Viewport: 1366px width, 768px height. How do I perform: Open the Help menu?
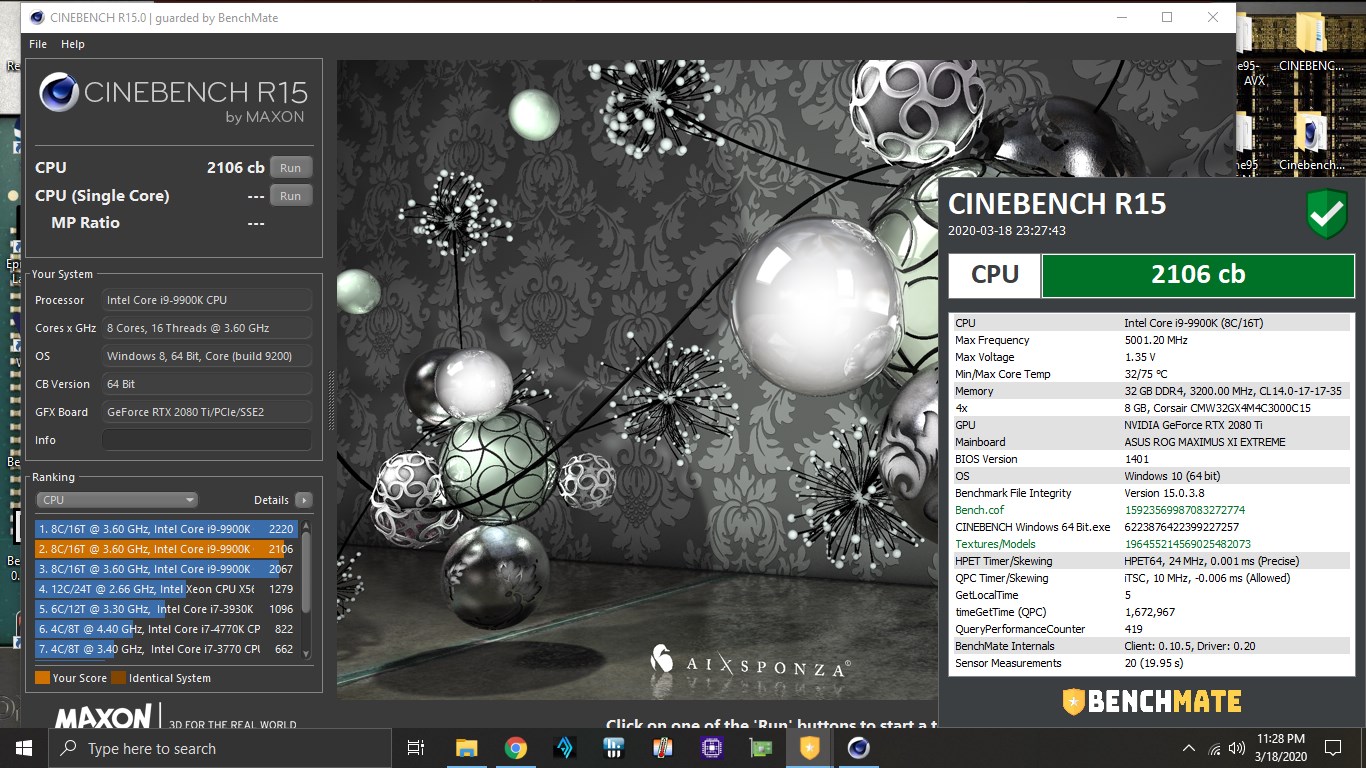[73, 44]
